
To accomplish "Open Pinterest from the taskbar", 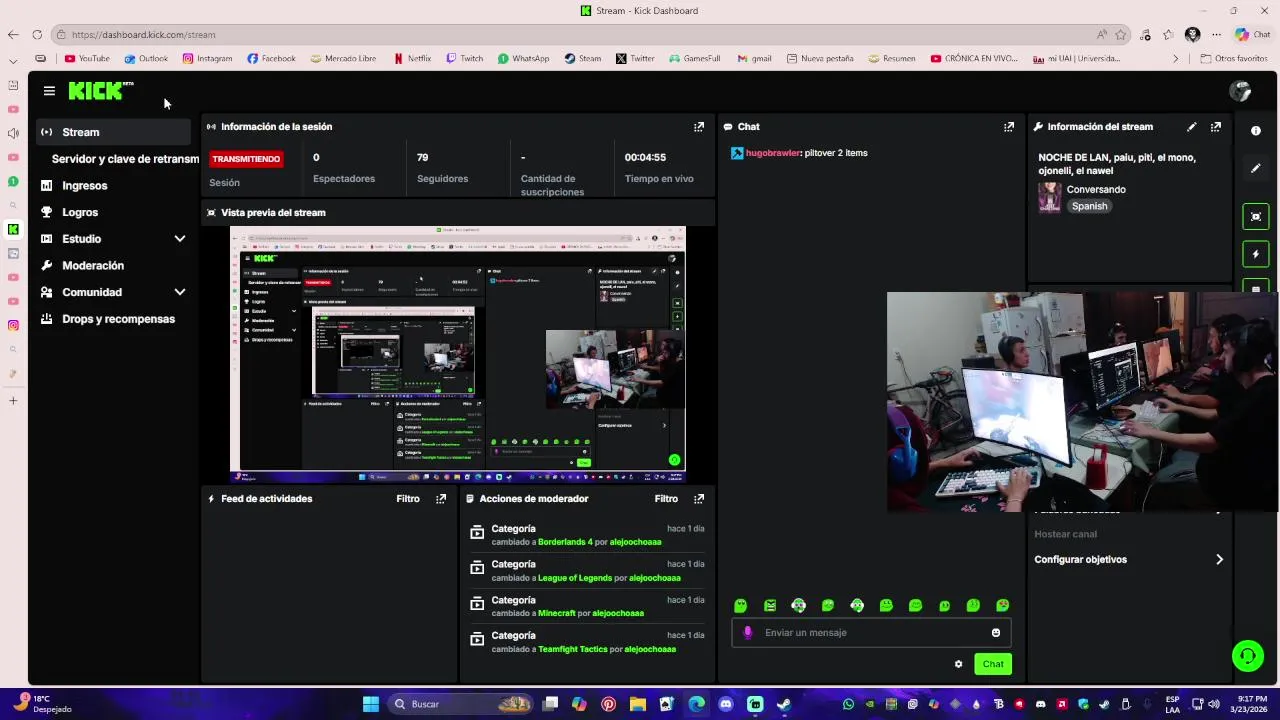I will click(608, 704).
